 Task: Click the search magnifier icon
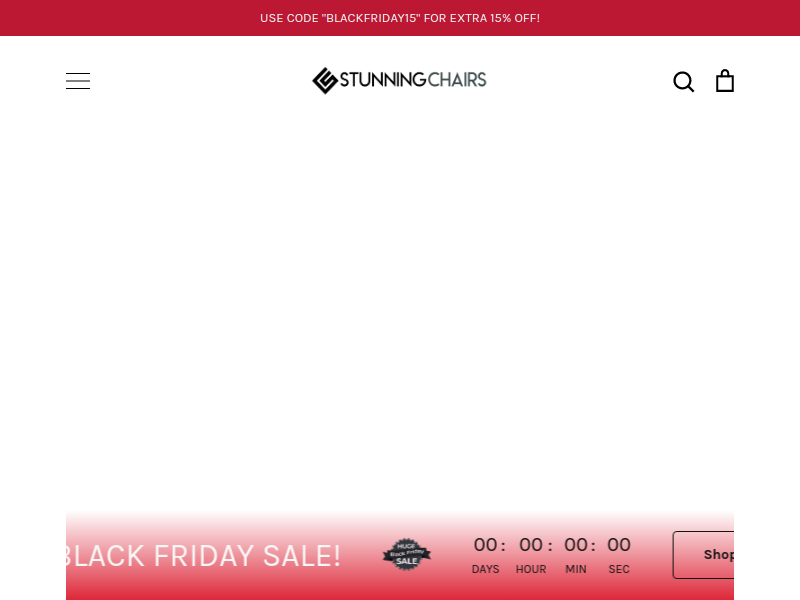[683, 81]
